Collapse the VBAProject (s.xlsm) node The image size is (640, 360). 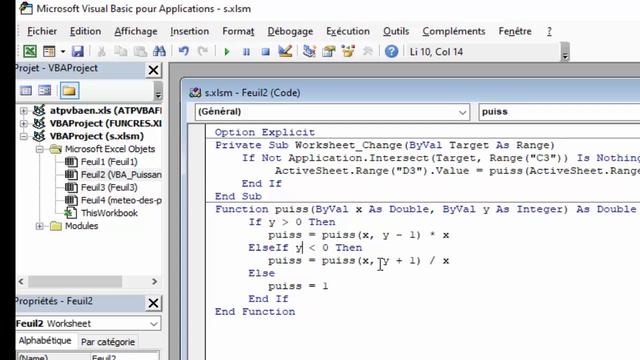point(24,136)
